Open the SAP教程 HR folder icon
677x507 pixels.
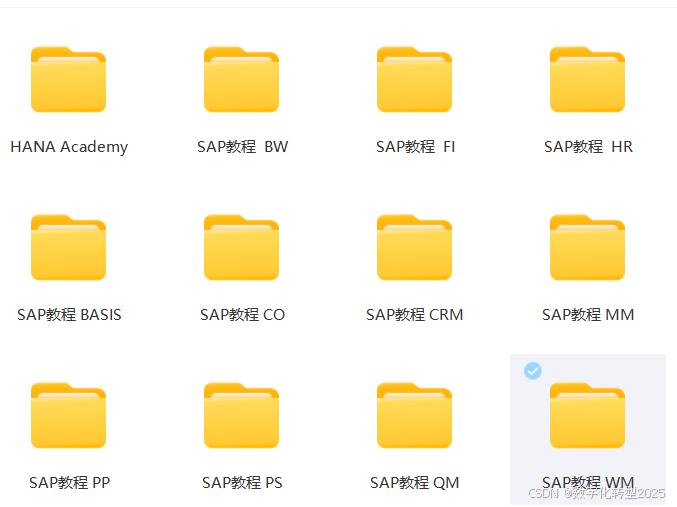point(587,79)
